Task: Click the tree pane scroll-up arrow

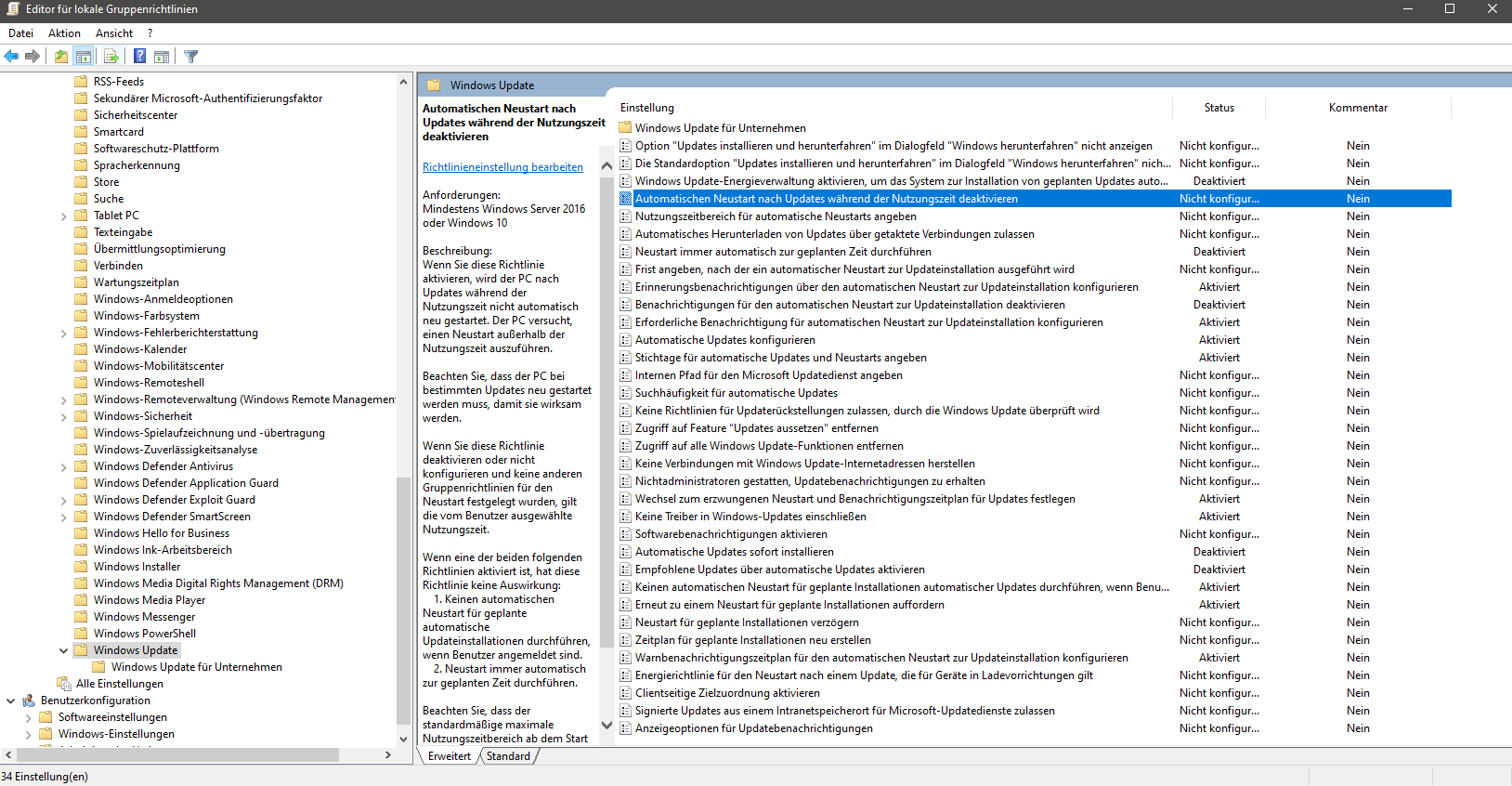Action: (403, 82)
